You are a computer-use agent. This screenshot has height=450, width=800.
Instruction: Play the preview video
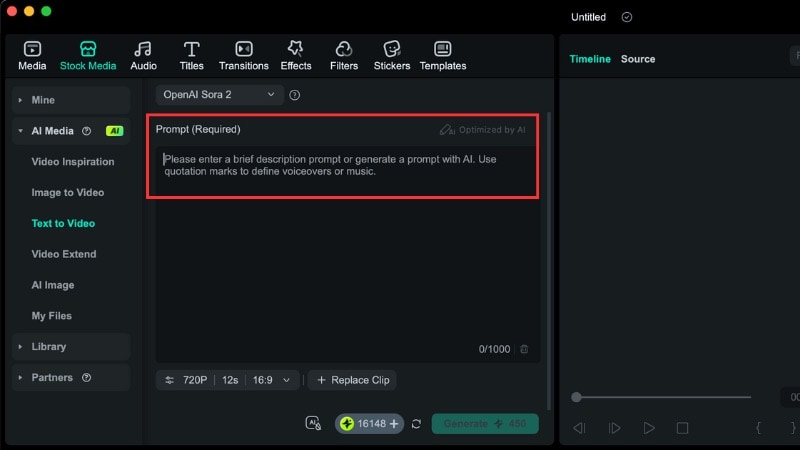click(648, 428)
